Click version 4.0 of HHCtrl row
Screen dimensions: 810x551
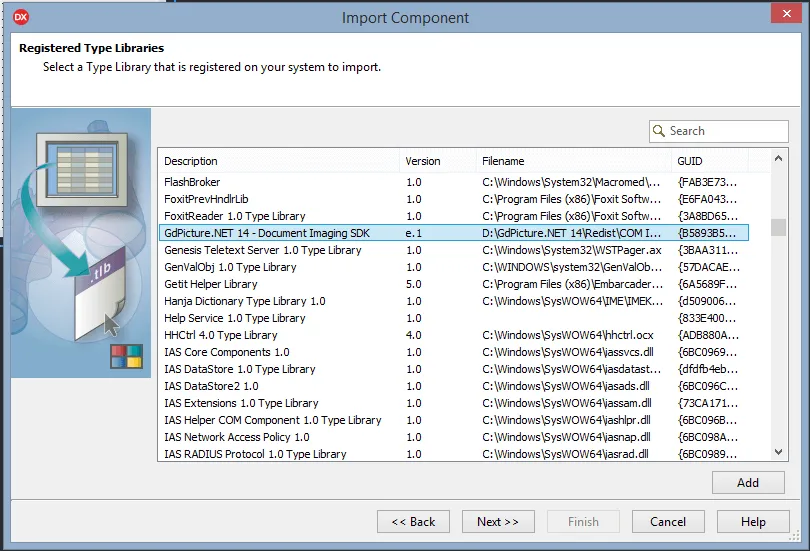(x=414, y=335)
